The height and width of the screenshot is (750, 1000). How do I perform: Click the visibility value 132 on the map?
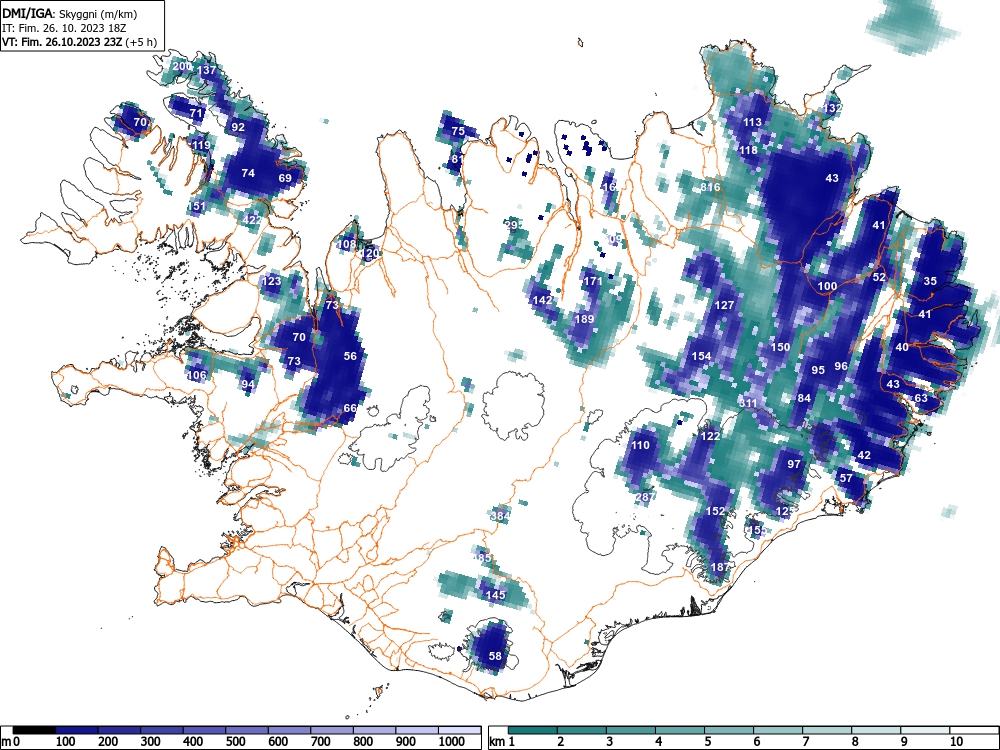point(833,108)
